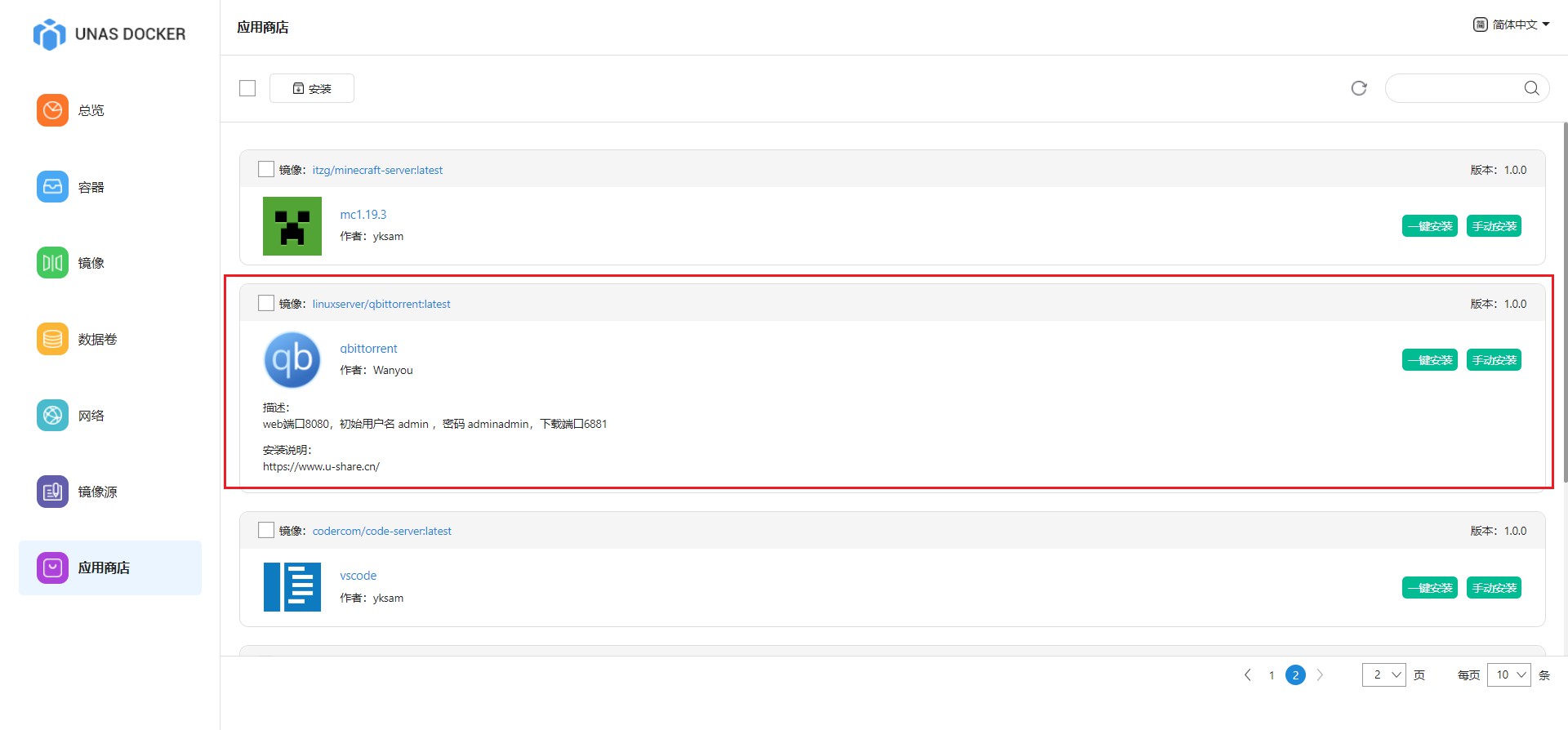The width and height of the screenshot is (1568, 730).
Task: Click the vertical scrollbar of app list
Action: [1565, 302]
